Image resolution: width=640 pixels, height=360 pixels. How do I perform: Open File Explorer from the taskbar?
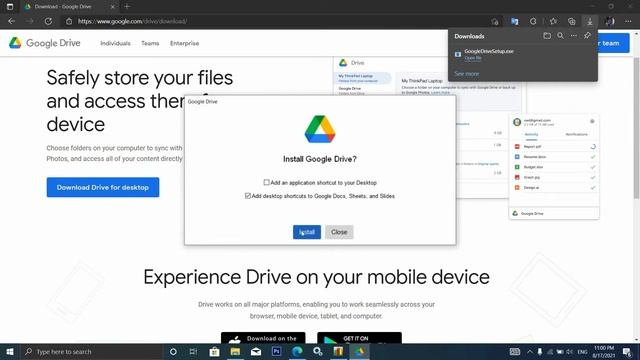tap(235, 352)
